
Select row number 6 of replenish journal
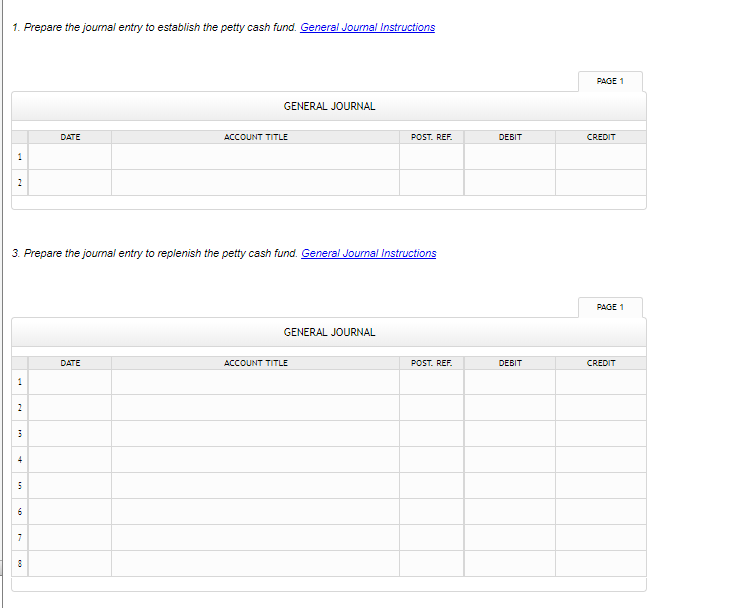pyautogui.click(x=20, y=512)
